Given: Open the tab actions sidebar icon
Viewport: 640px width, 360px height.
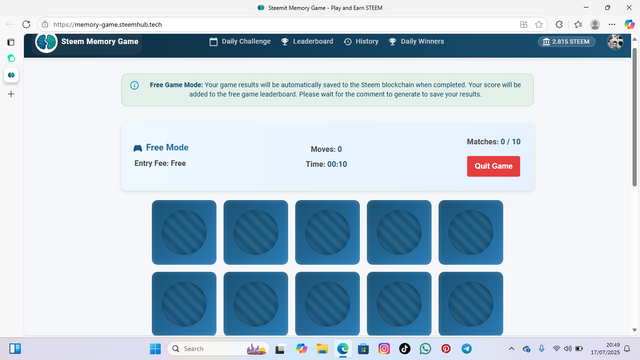Looking at the screenshot, I should point(11,42).
